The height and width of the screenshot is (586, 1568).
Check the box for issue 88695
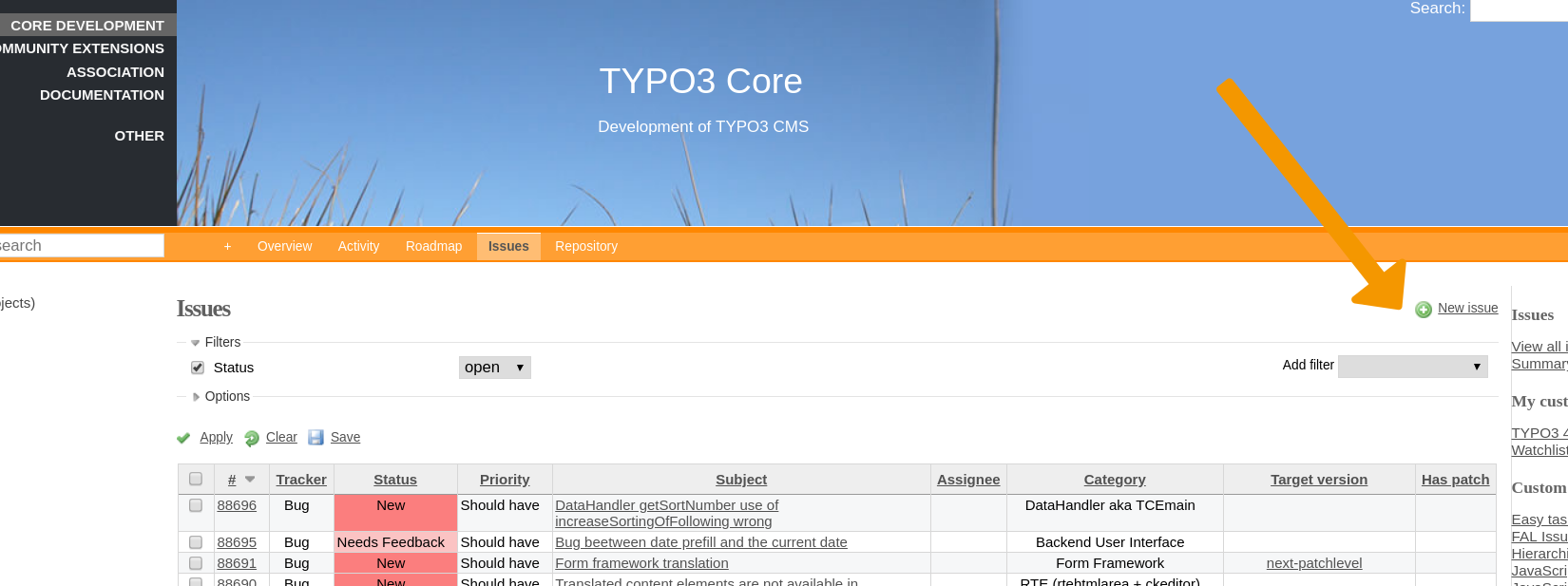(196, 542)
